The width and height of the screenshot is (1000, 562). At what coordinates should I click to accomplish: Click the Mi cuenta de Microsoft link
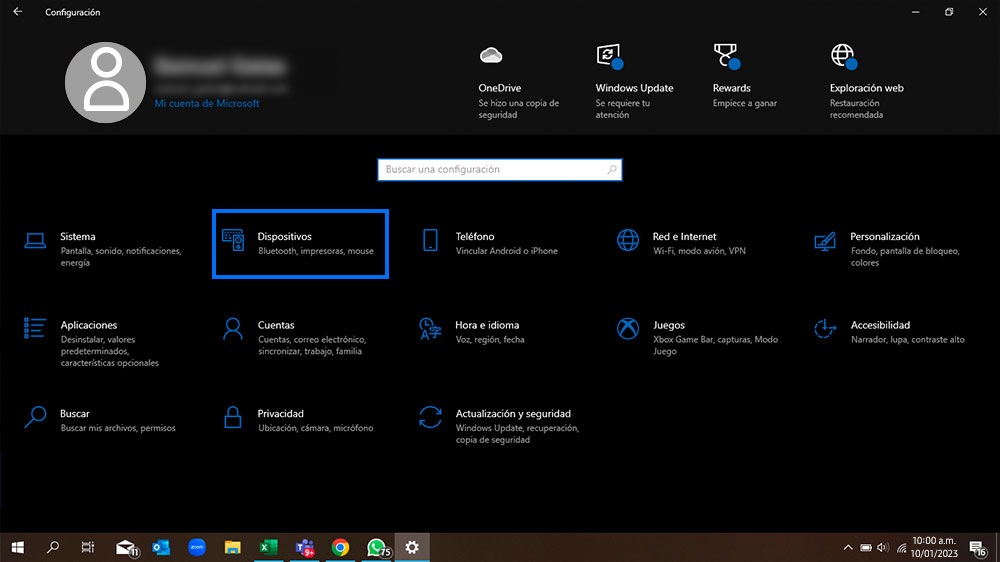[x=207, y=104]
